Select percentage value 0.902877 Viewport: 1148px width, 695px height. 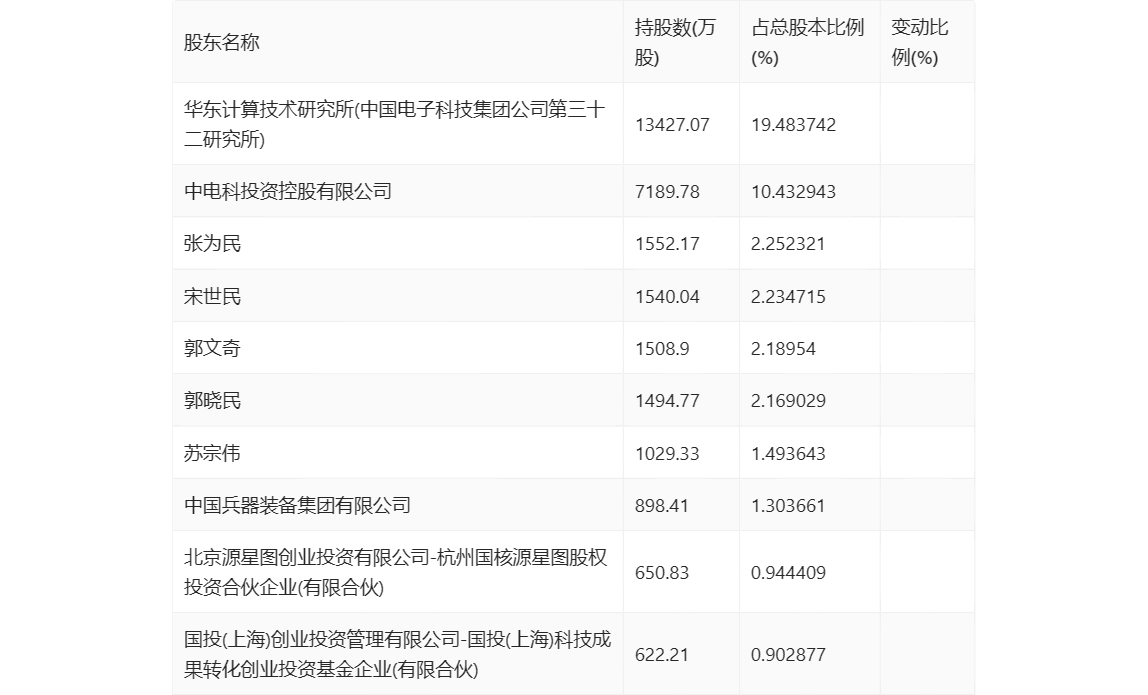pos(788,655)
